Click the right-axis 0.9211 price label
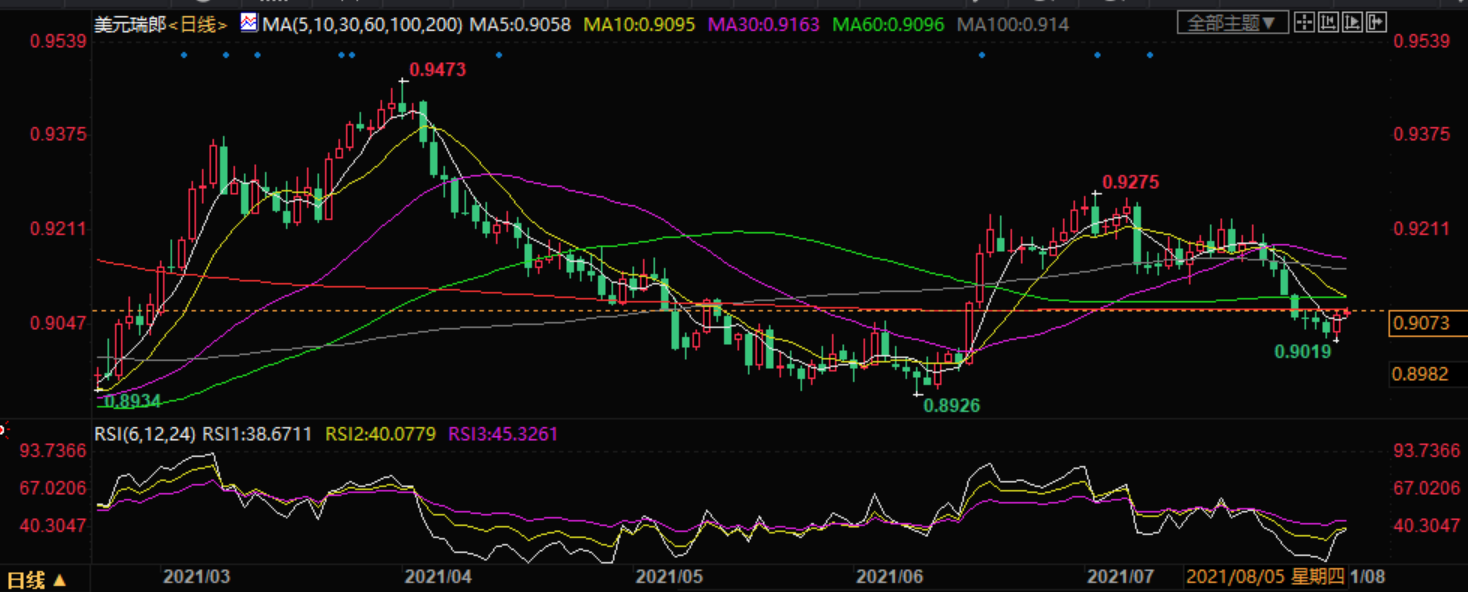The image size is (1468, 592). [1421, 229]
